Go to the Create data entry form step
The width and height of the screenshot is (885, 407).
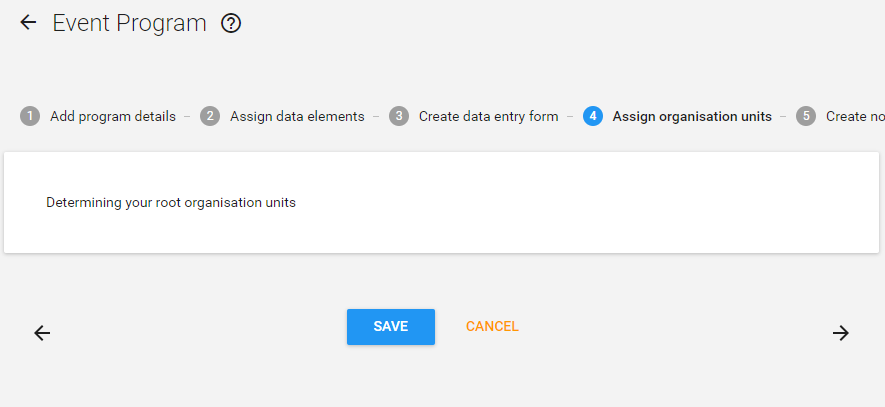coord(488,116)
